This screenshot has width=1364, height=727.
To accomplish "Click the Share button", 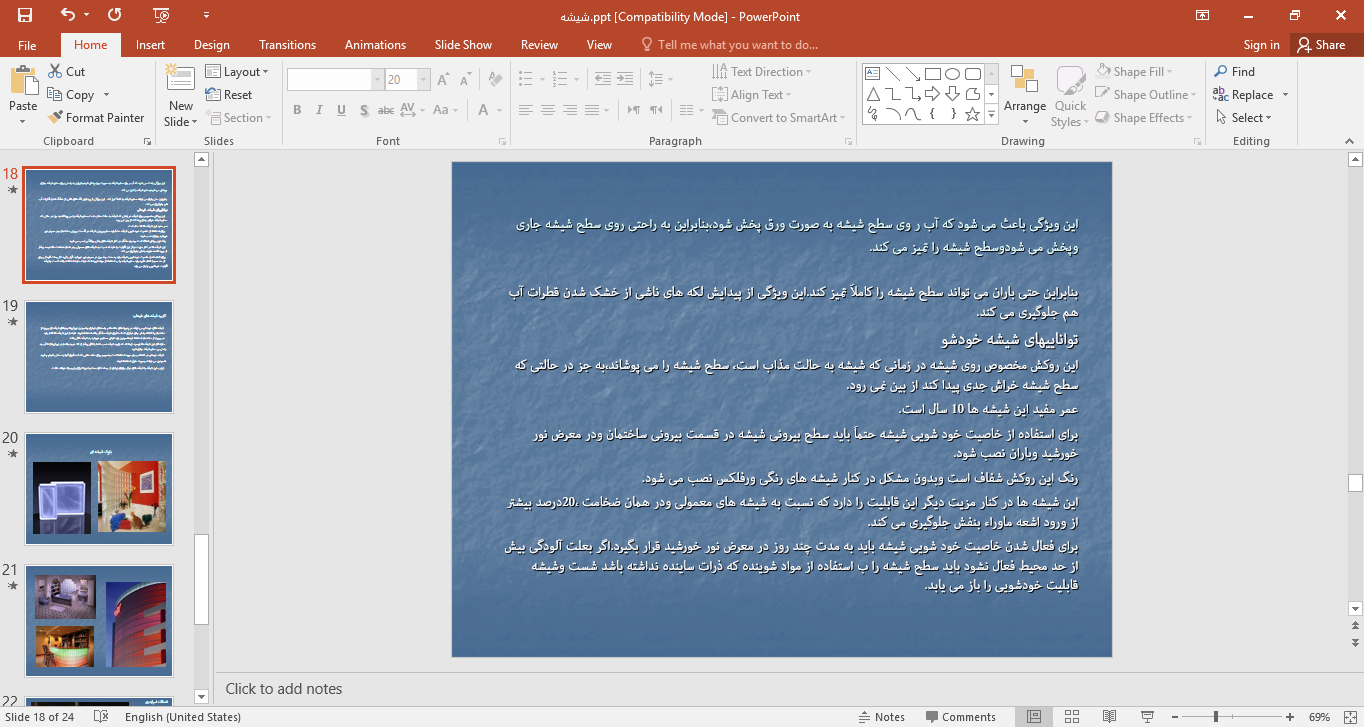I will click(x=1320, y=45).
